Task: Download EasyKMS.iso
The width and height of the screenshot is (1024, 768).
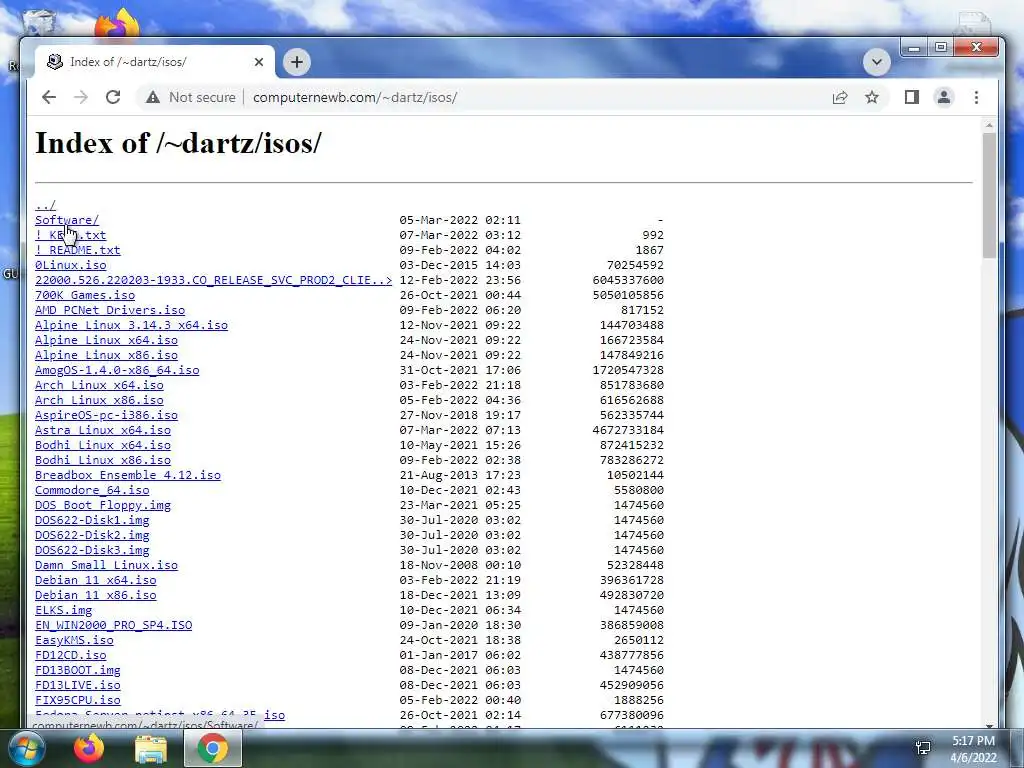Action: (x=74, y=641)
